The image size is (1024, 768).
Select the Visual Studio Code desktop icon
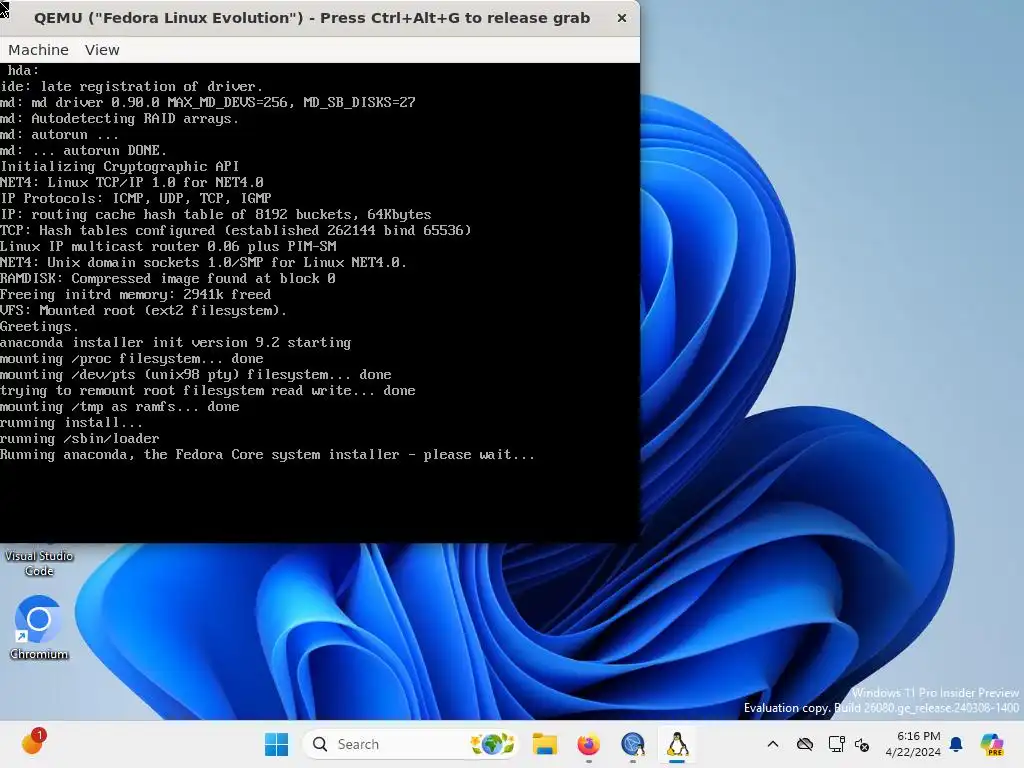point(39,562)
